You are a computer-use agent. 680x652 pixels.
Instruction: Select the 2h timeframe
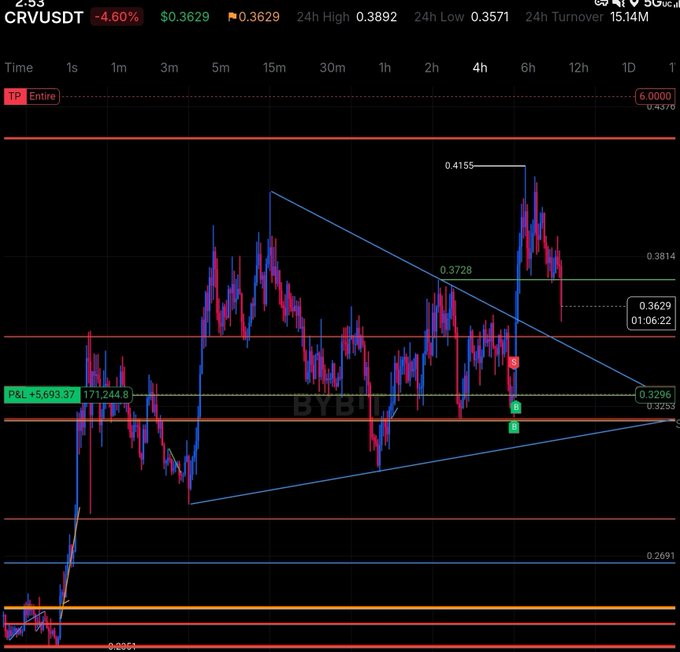click(432, 68)
